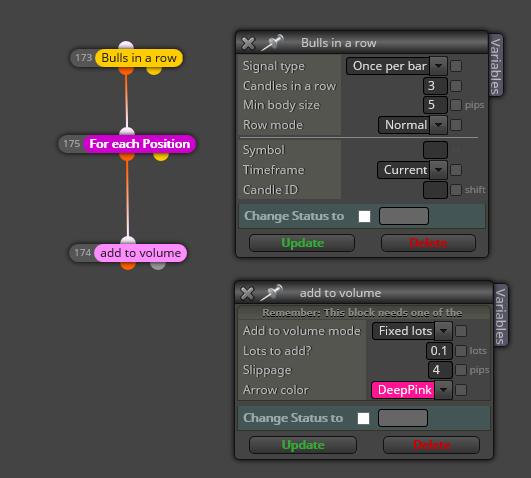Click Change Status field in Bulls in a row

(x=404, y=216)
